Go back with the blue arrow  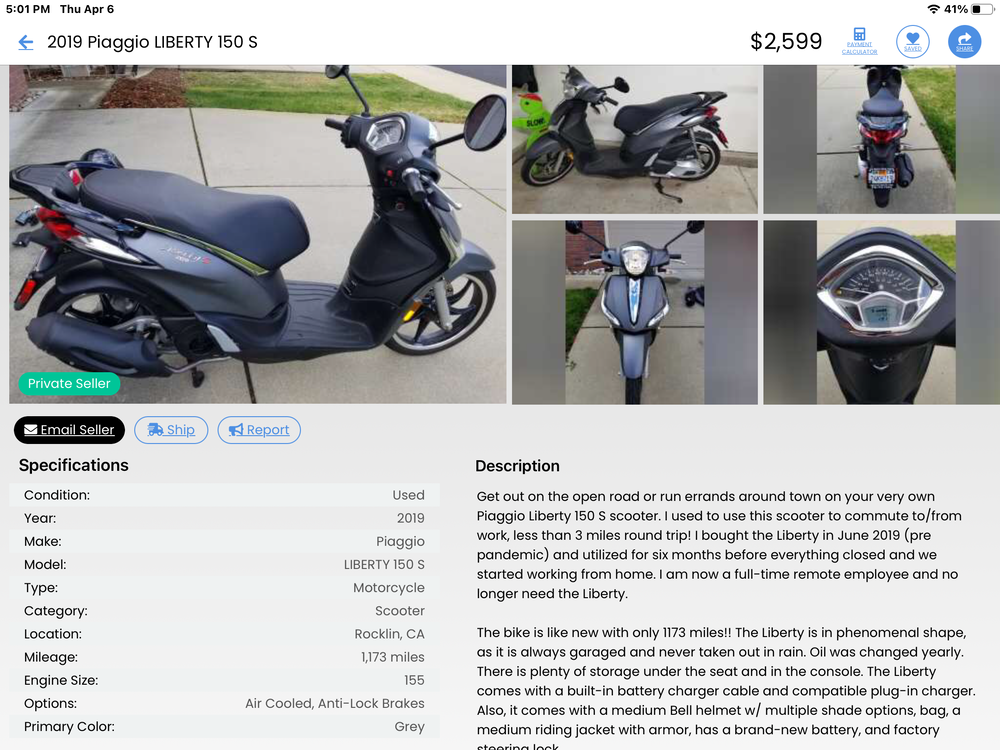click(26, 43)
